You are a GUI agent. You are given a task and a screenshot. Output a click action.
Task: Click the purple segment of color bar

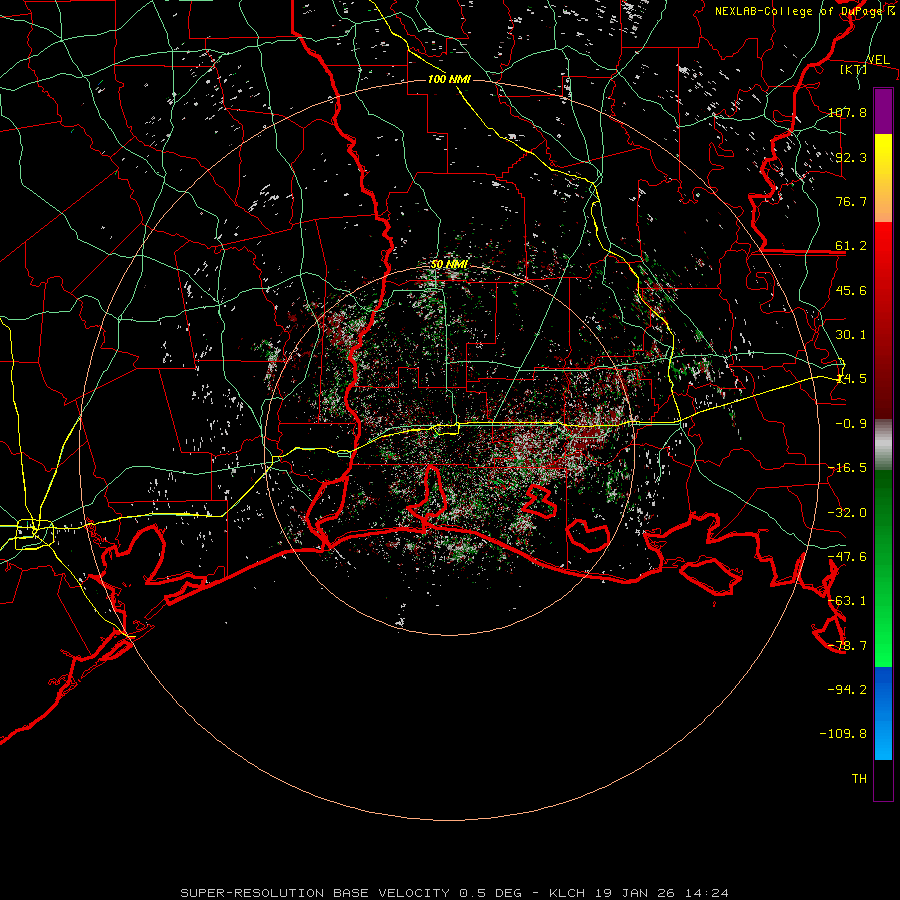click(883, 111)
